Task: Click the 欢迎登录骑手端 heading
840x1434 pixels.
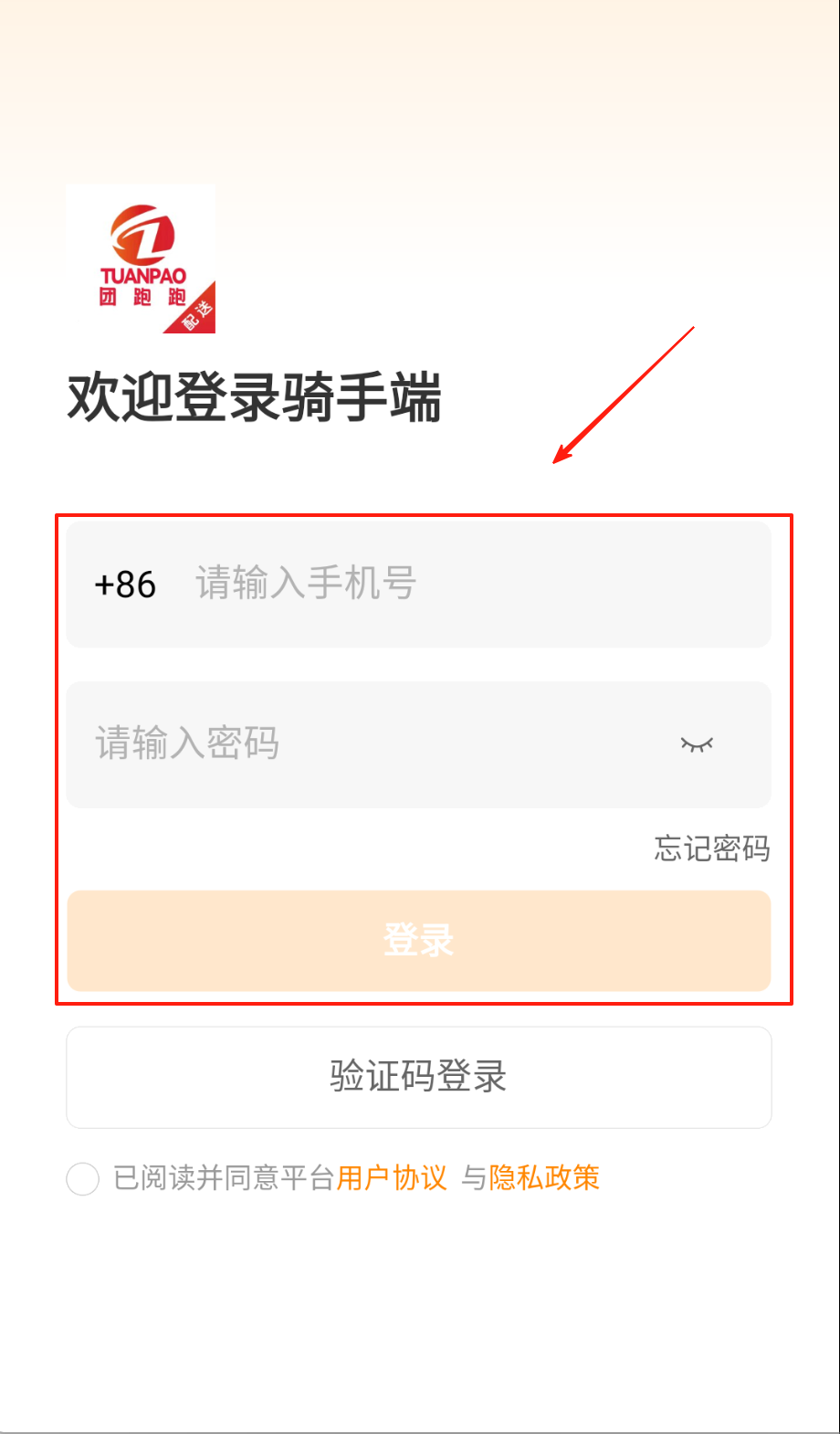Action: point(254,397)
